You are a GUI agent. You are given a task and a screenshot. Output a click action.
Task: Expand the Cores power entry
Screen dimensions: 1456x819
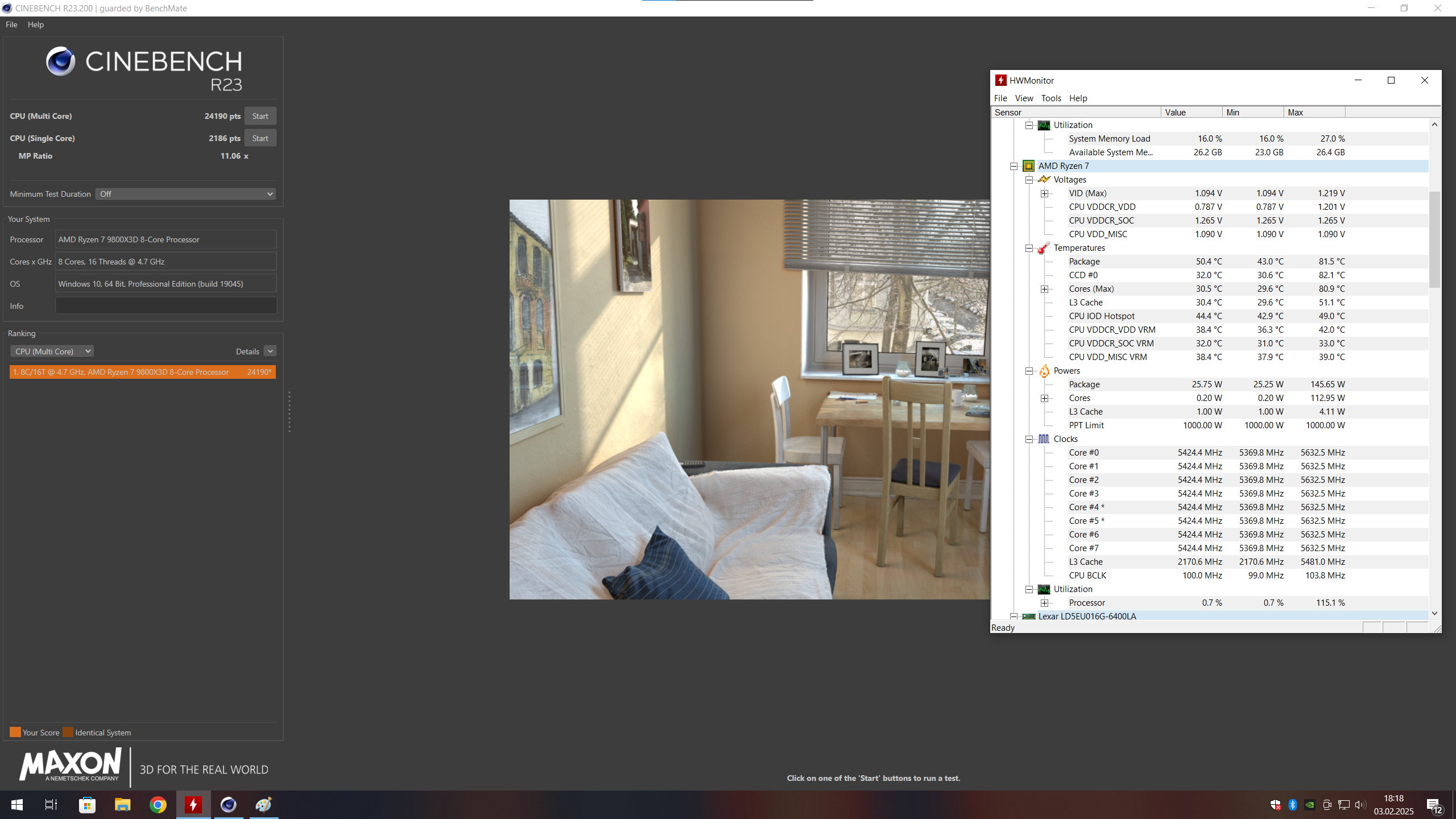coord(1044,398)
